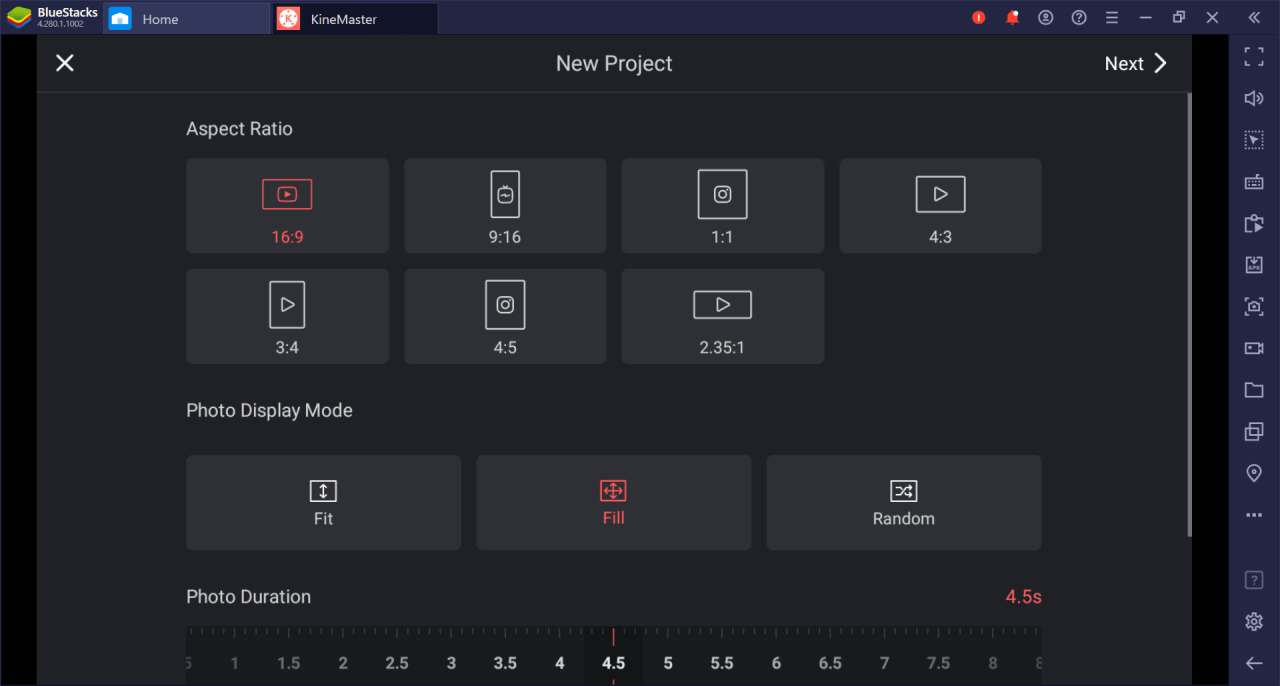This screenshot has width=1280, height=686.
Task: Click the cursor lock icon in sidebar
Action: pyautogui.click(x=1254, y=140)
